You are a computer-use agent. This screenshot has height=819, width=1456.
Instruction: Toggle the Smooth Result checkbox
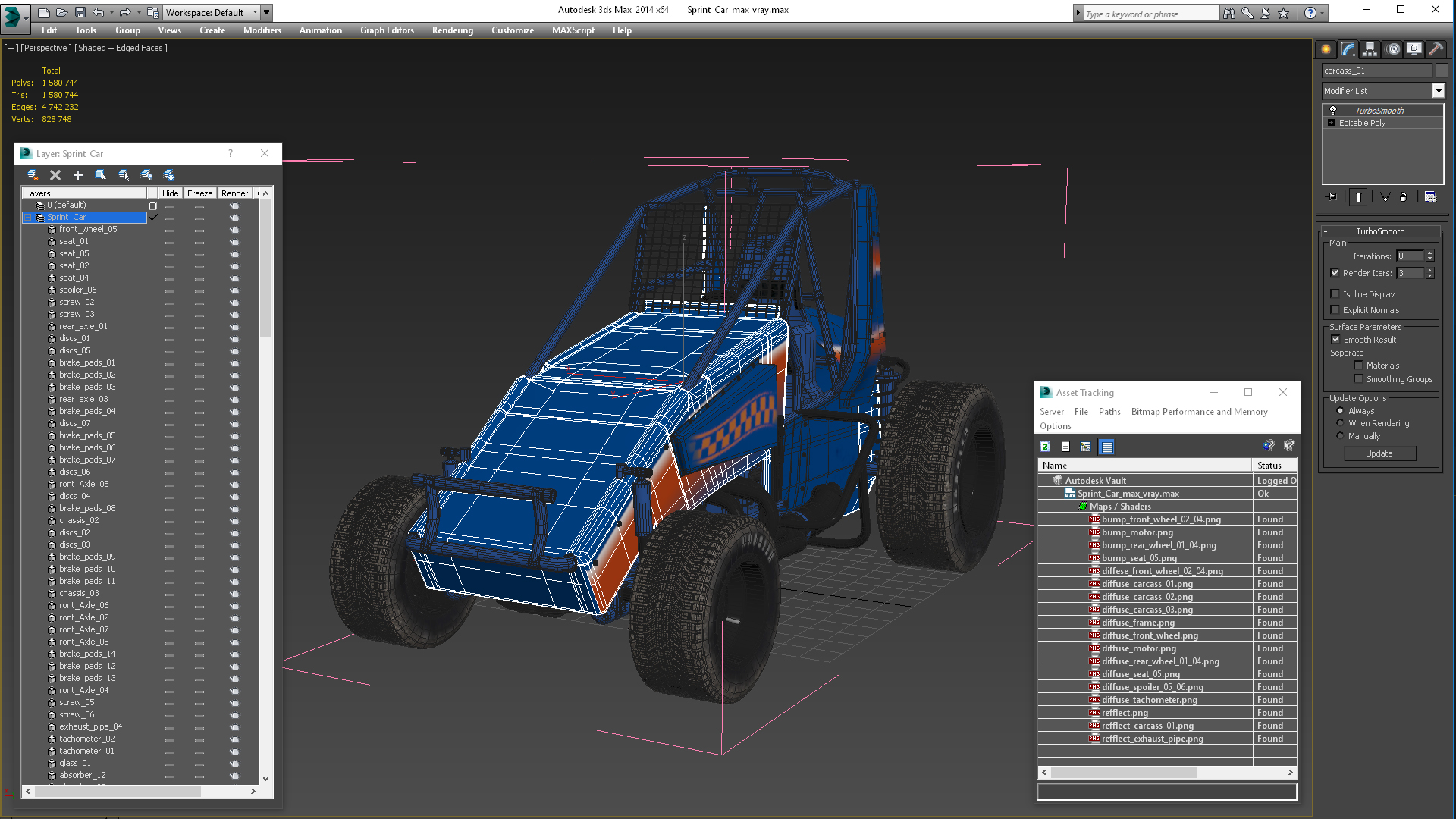[1335, 340]
